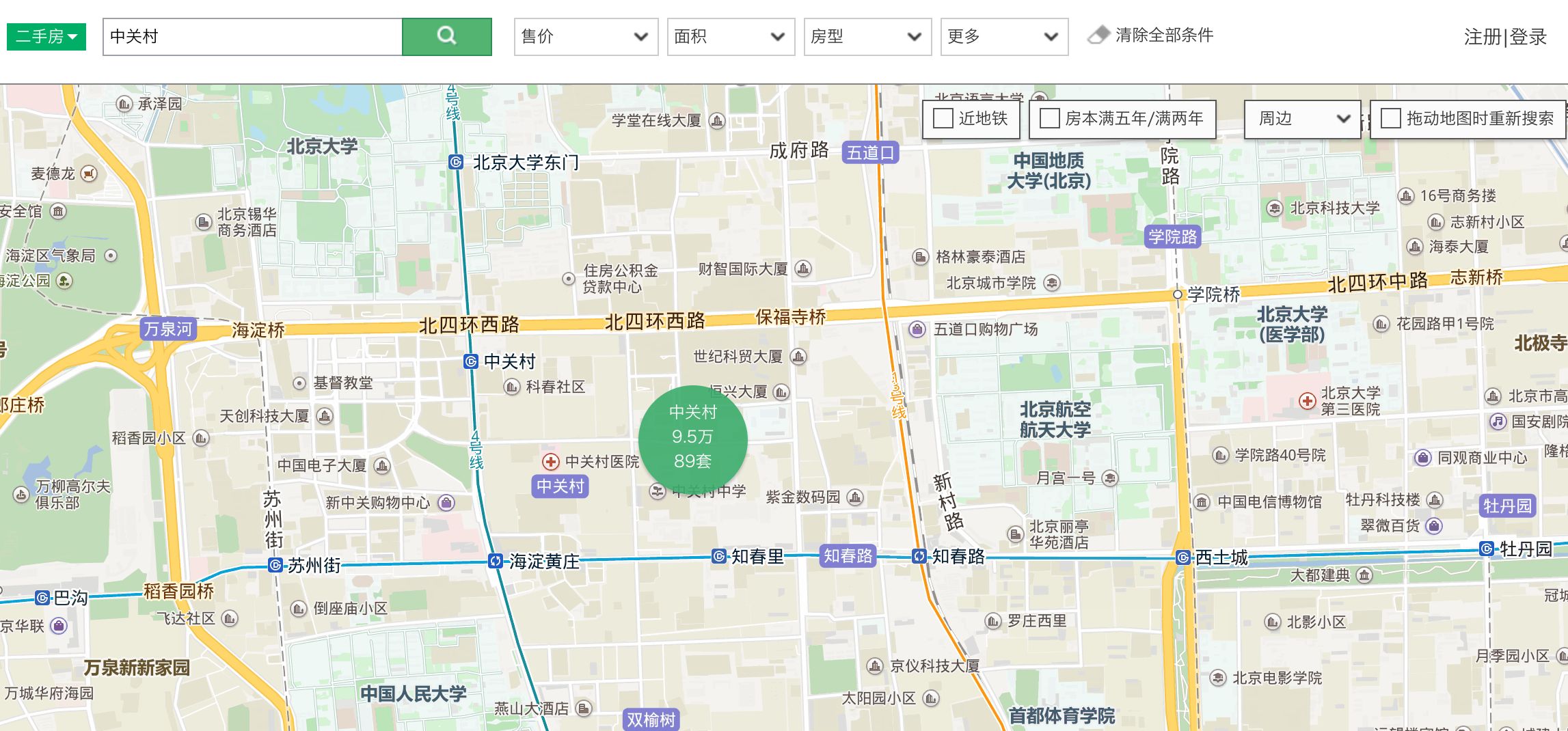The height and width of the screenshot is (731, 1568).
Task: Click the 首都体育学院 map label
Action: pos(1062,715)
